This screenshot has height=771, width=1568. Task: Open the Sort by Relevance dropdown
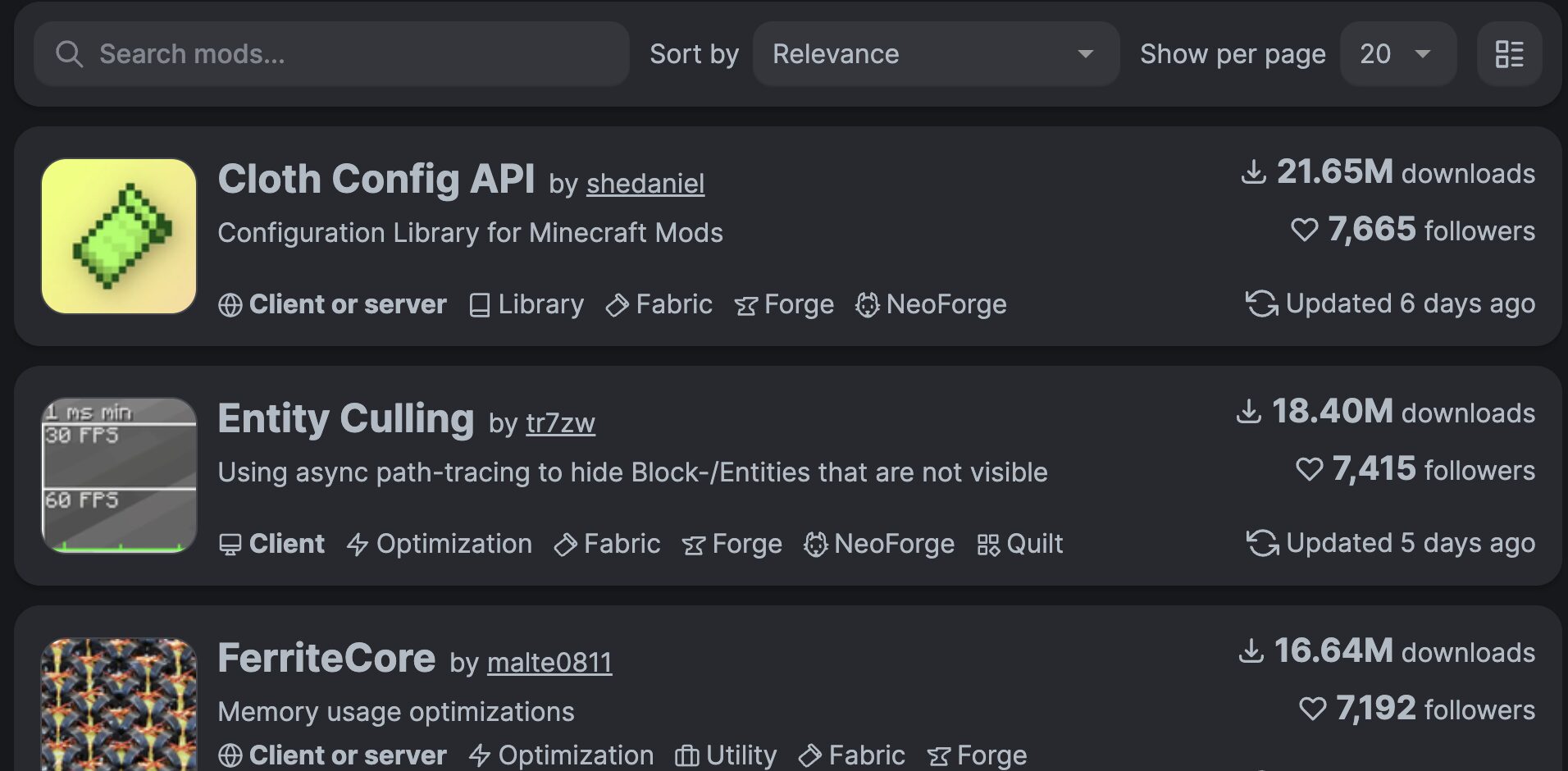[936, 54]
